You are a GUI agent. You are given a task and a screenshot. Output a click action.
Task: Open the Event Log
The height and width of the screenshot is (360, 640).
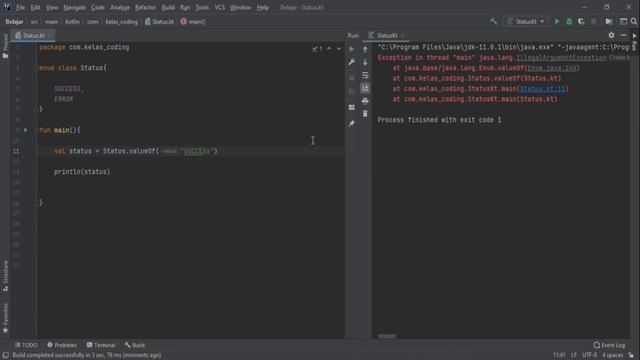[x=609, y=345]
